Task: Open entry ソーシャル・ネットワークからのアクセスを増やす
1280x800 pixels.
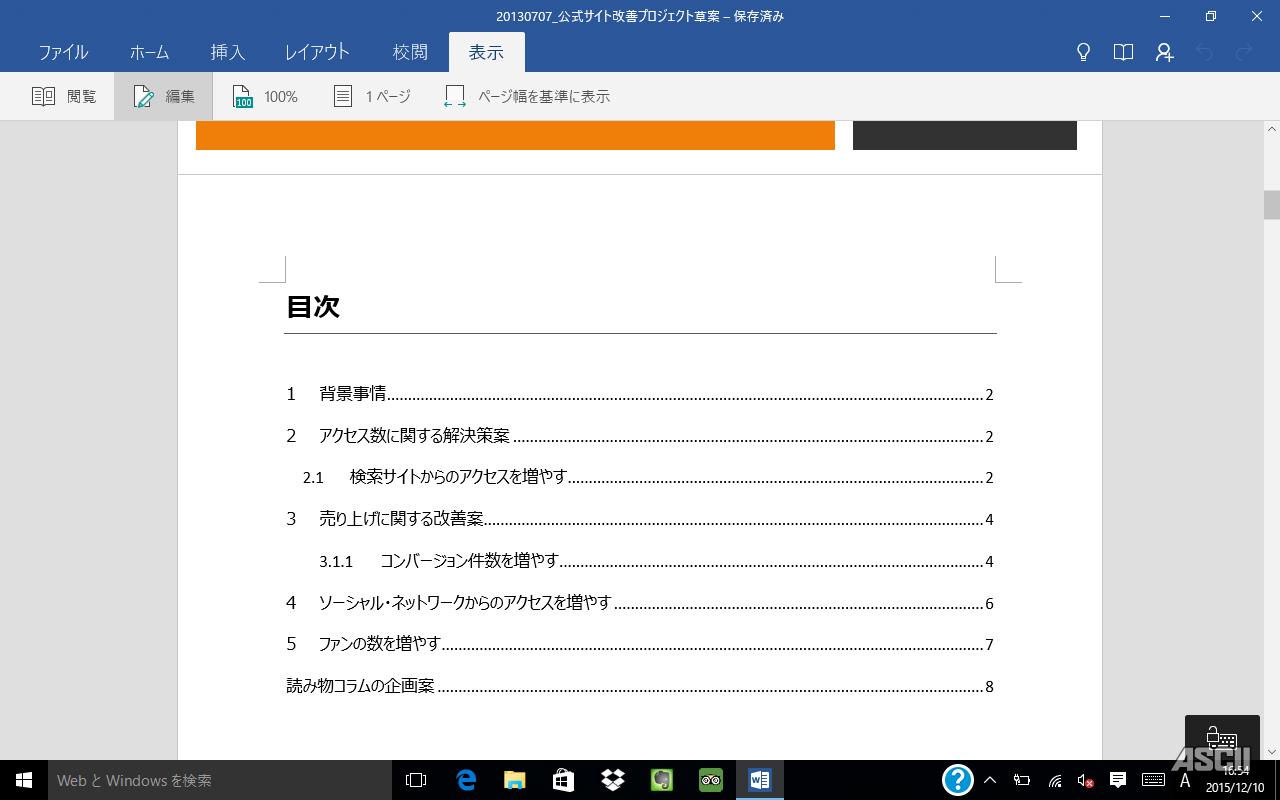Action: [639, 603]
